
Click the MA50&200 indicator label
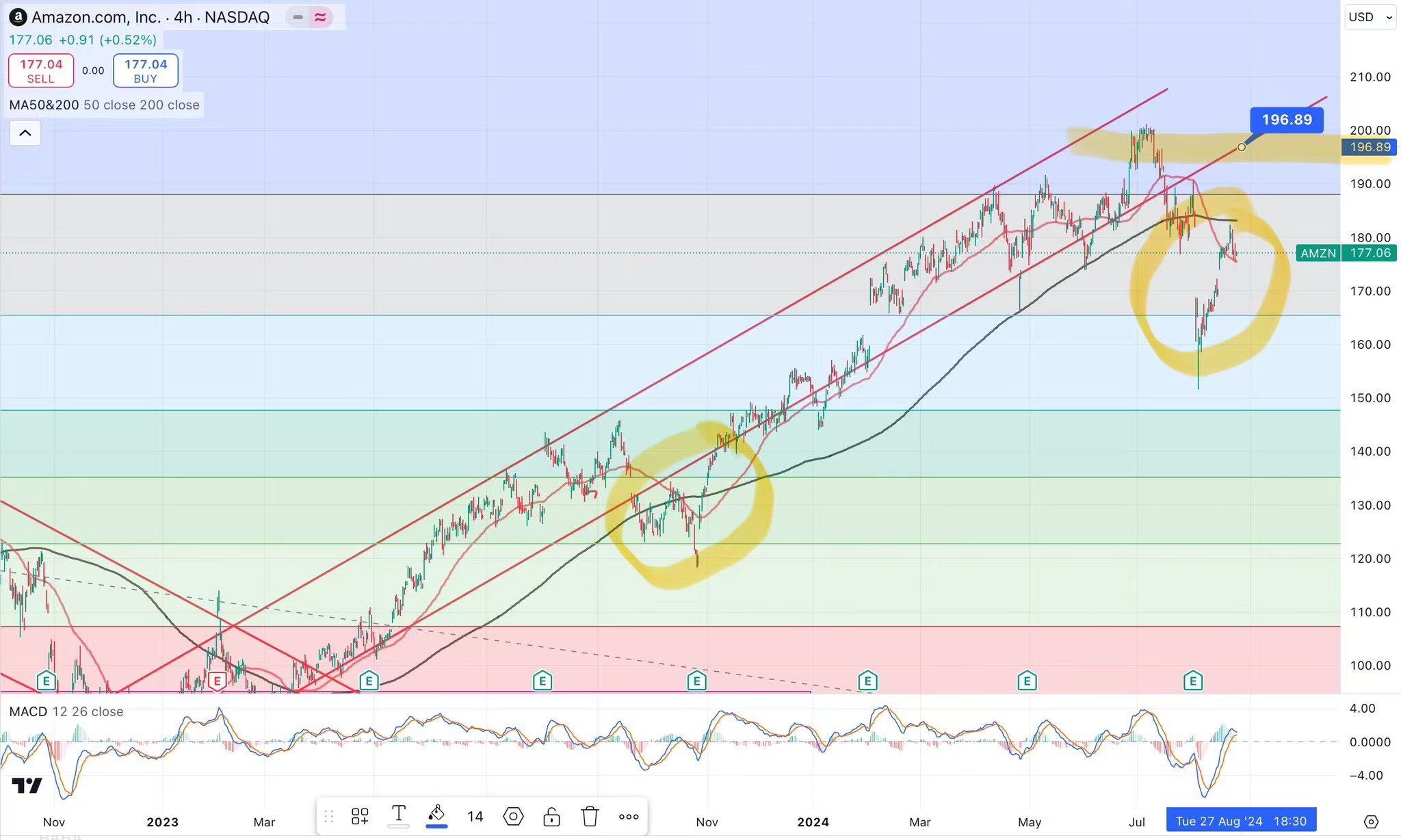[44, 105]
